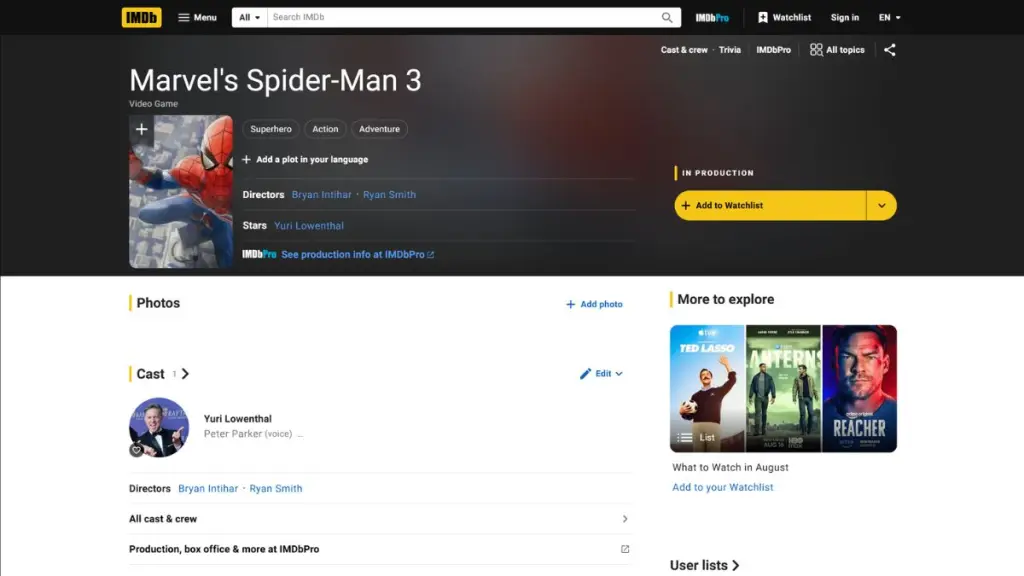The image size is (1024, 576).
Task: Open the Reacher poster
Action: pos(859,389)
